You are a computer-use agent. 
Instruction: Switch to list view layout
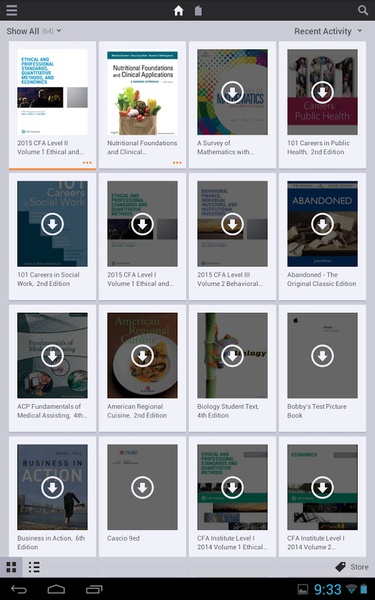[34, 567]
